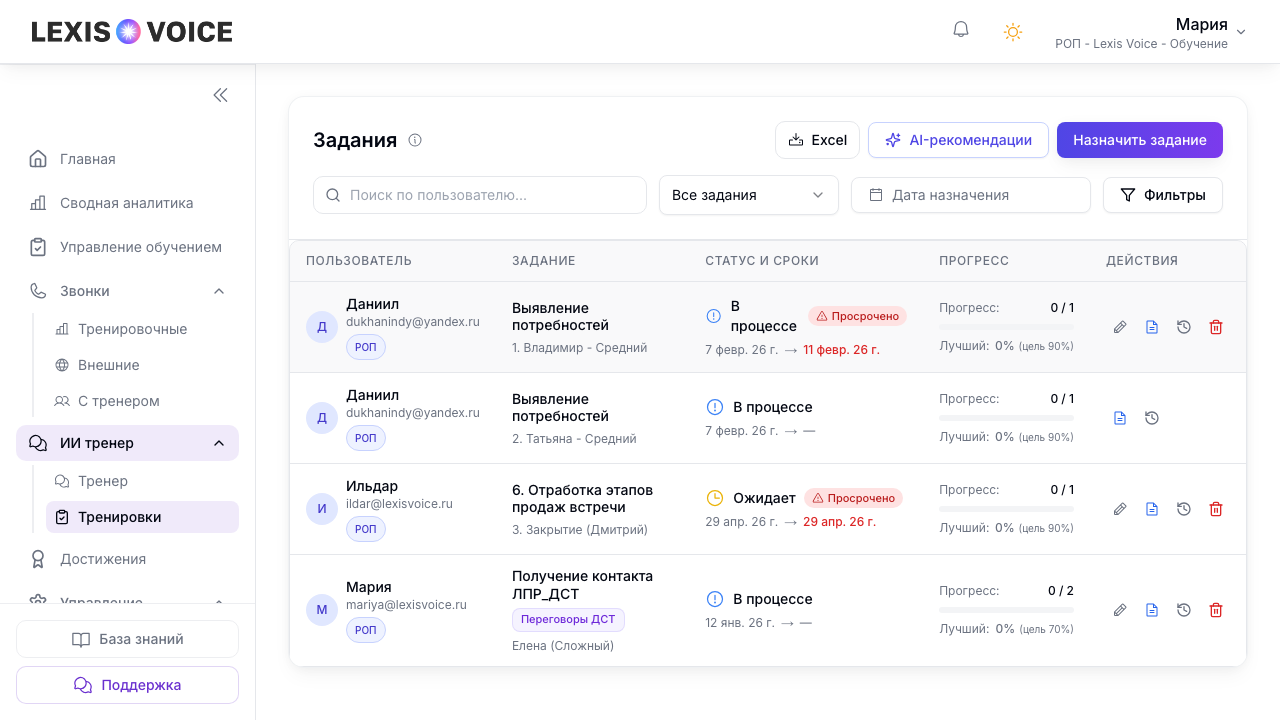Click info icon next to Задания
Image resolution: width=1280 pixels, height=720 pixels.
pos(415,140)
